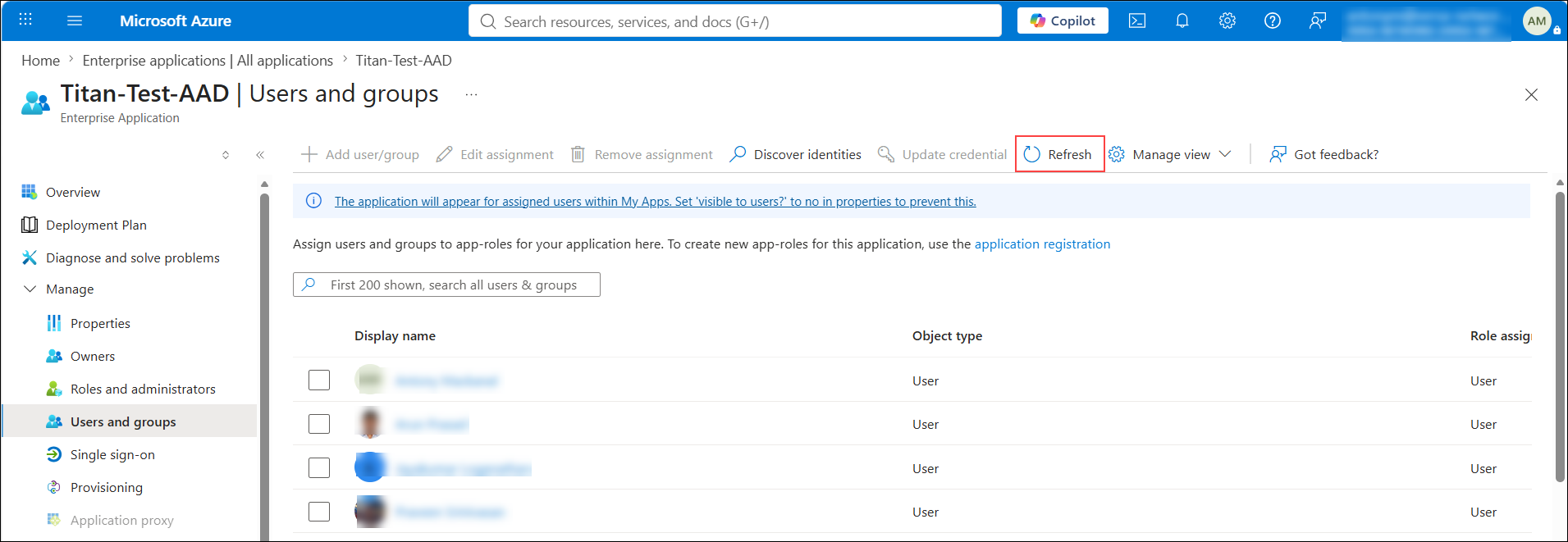Show the portal hamburger menu
Image resolution: width=1568 pixels, height=542 pixels.
[75, 20]
